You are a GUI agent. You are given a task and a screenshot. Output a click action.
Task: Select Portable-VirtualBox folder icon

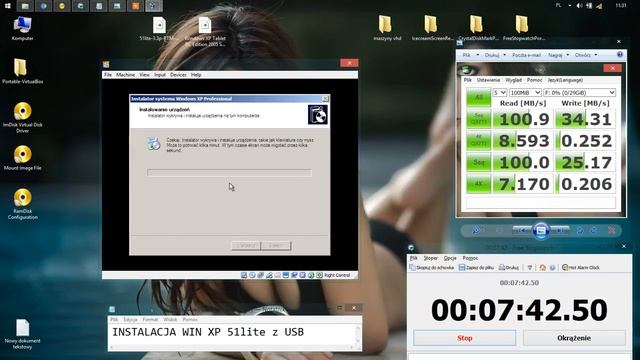[x=22, y=71]
